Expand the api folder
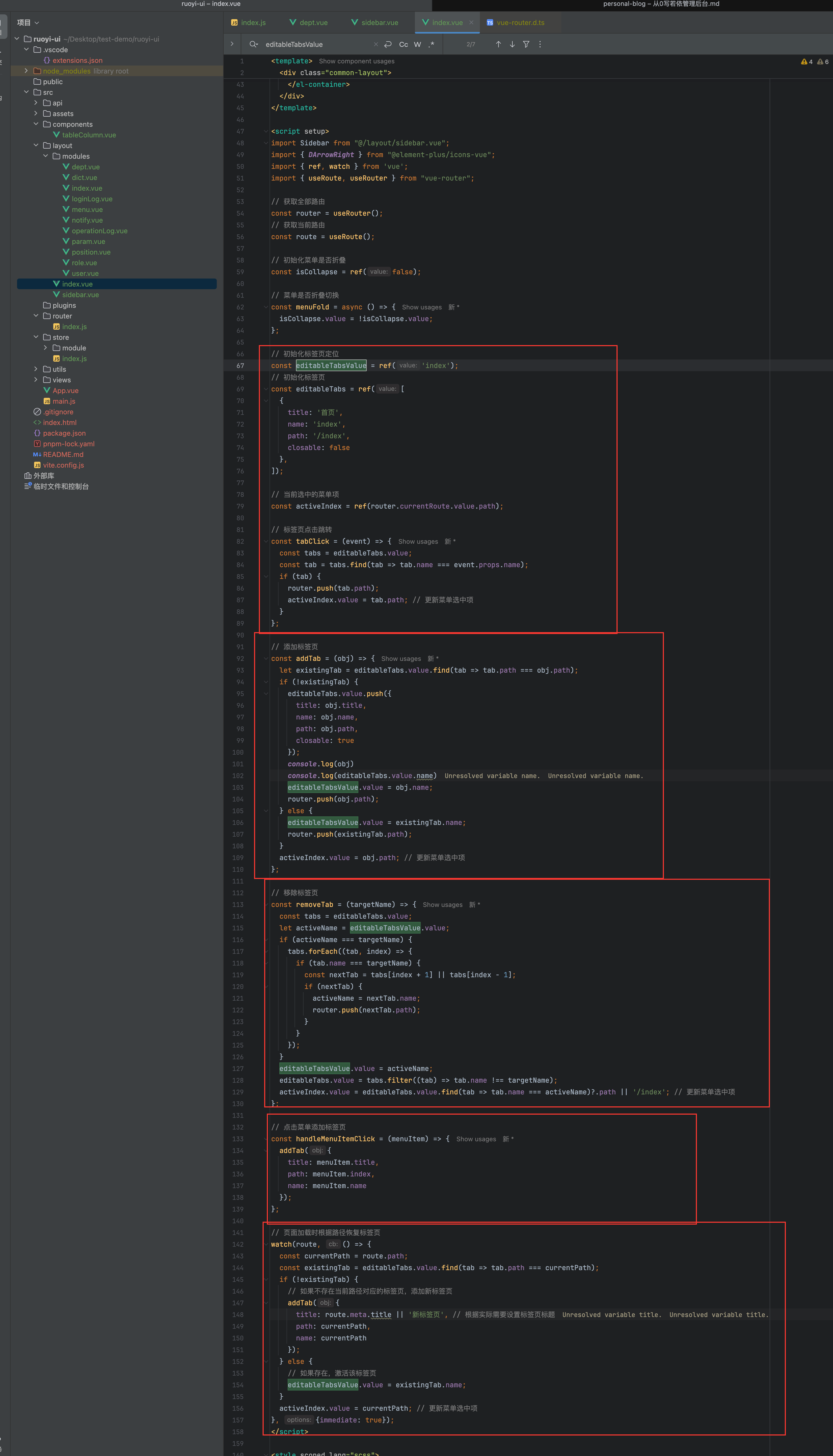Screen dimensions: 833x1456 [x=36, y=103]
